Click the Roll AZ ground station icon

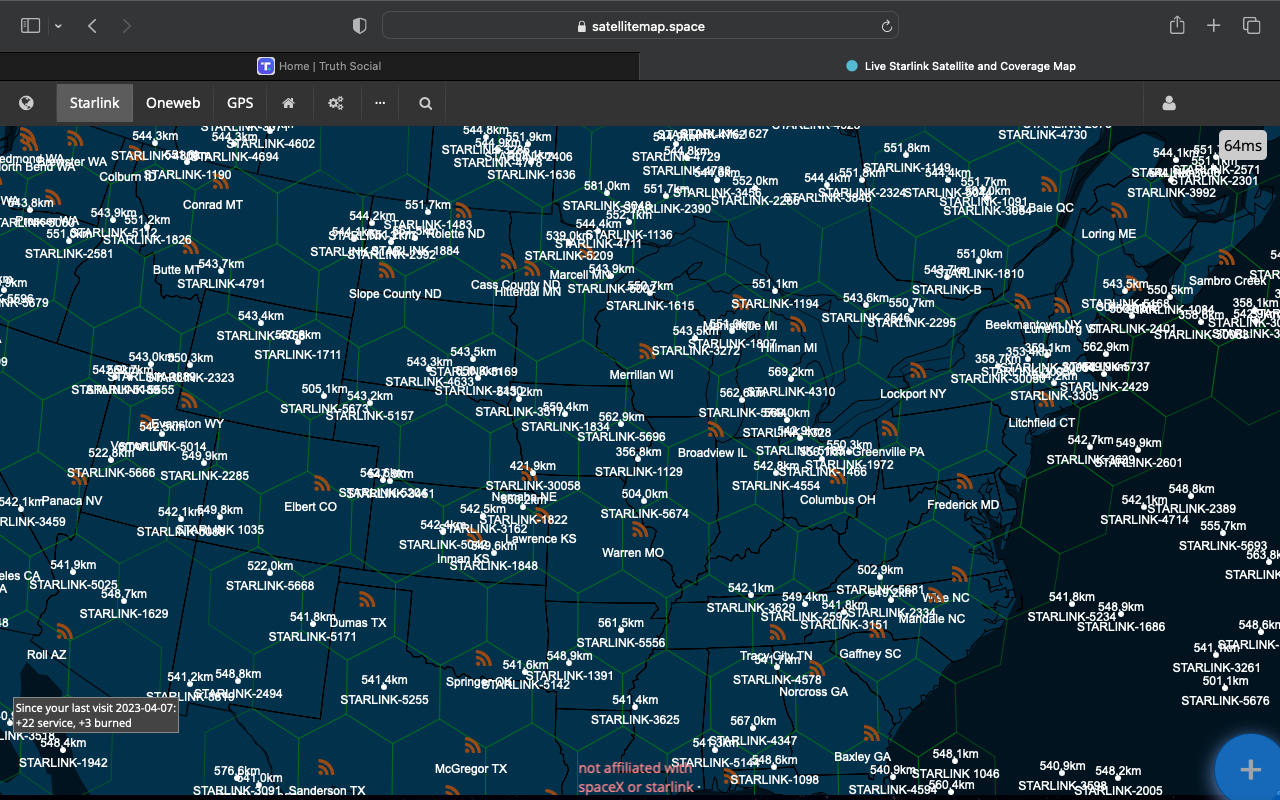[x=64, y=632]
